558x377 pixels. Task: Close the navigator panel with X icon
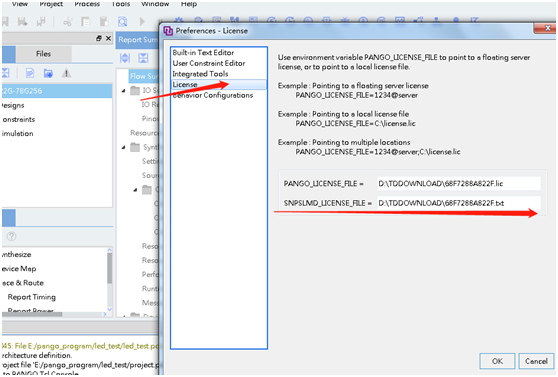(x=109, y=38)
